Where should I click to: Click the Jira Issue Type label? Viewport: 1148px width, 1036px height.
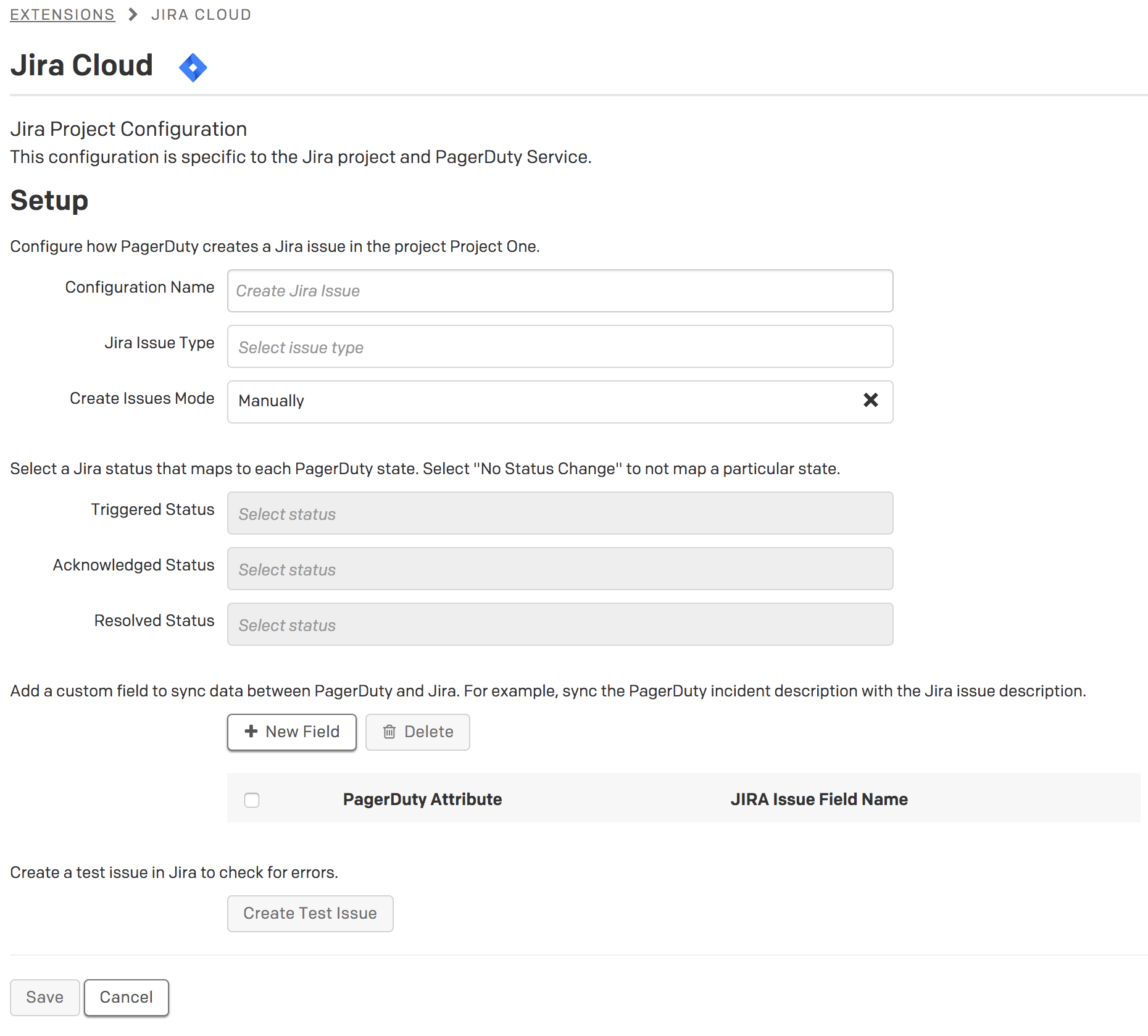coord(160,343)
